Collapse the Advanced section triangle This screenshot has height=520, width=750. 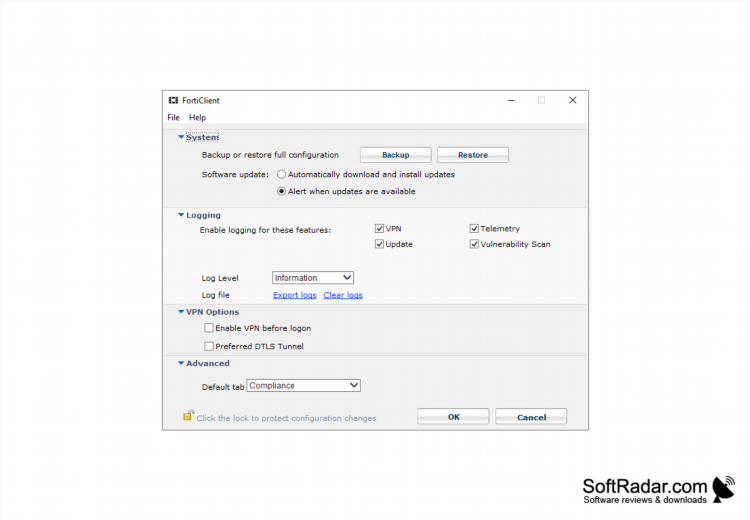[181, 363]
